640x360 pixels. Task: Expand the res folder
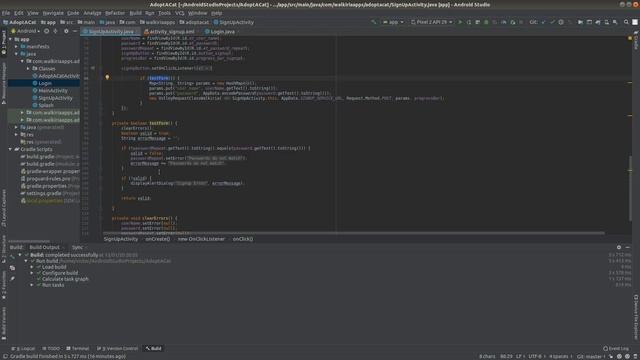coord(16,135)
